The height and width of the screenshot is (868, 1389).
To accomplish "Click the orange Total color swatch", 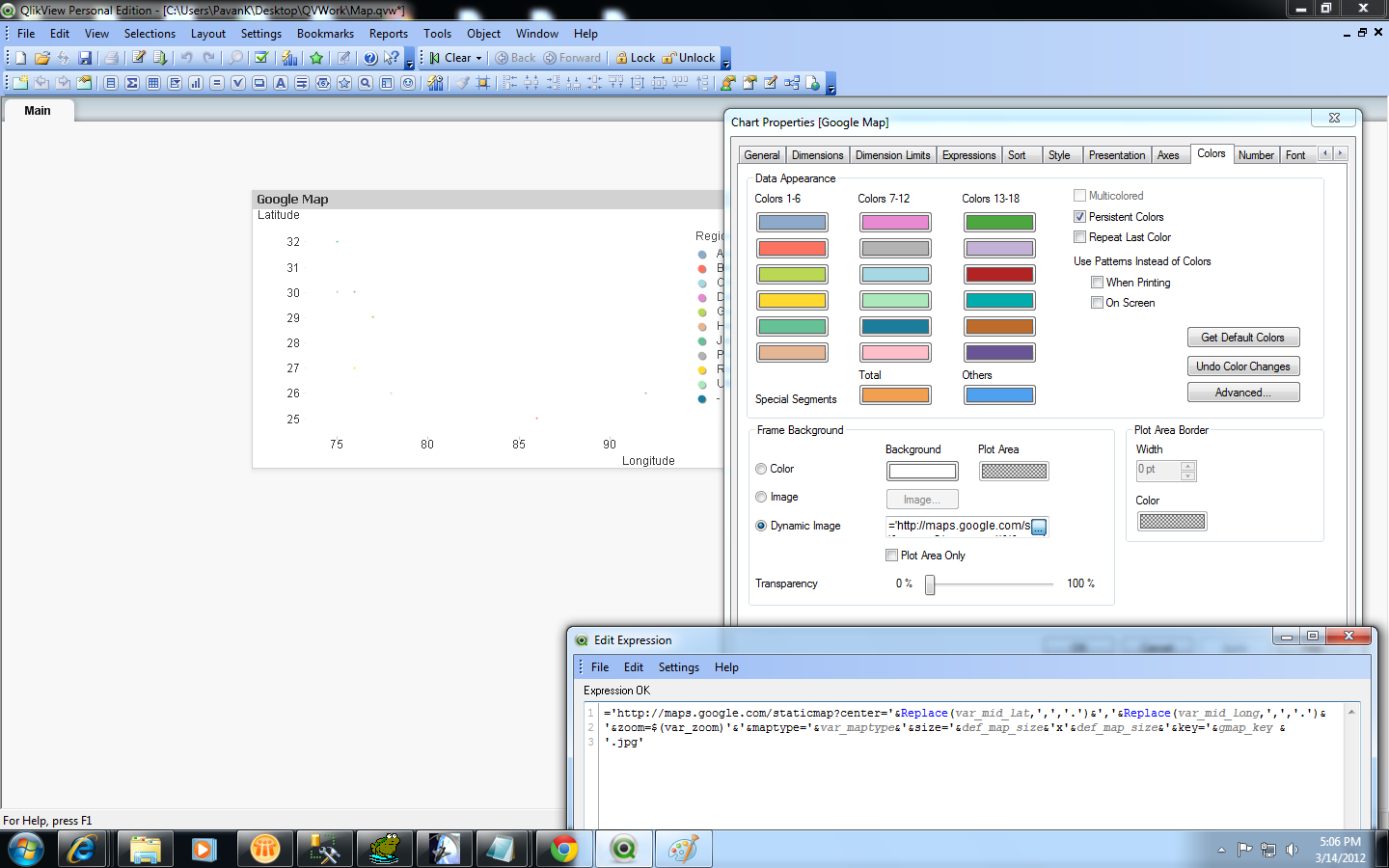I will point(895,394).
